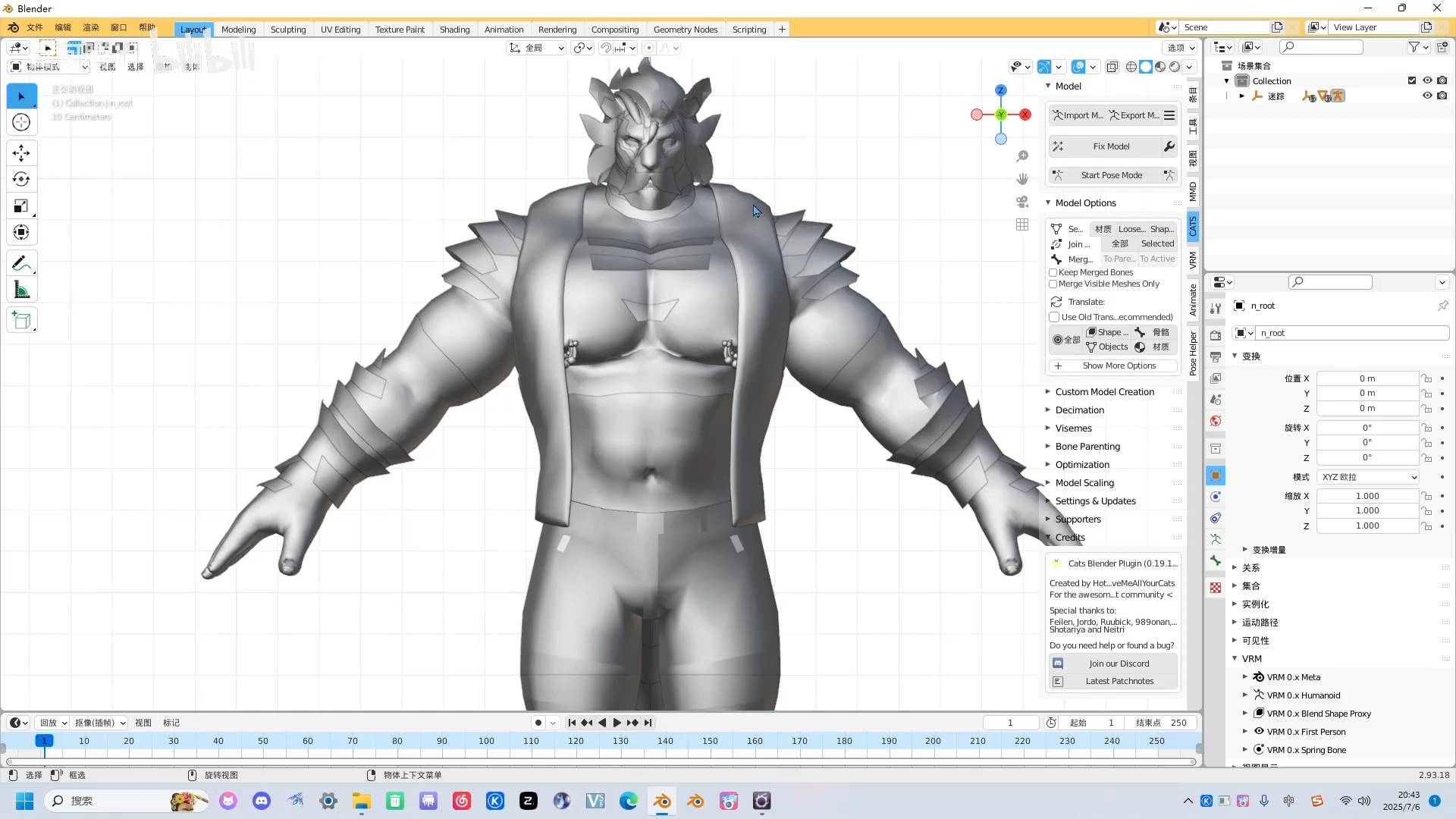Open the Physics properties tab icon

click(x=1216, y=497)
